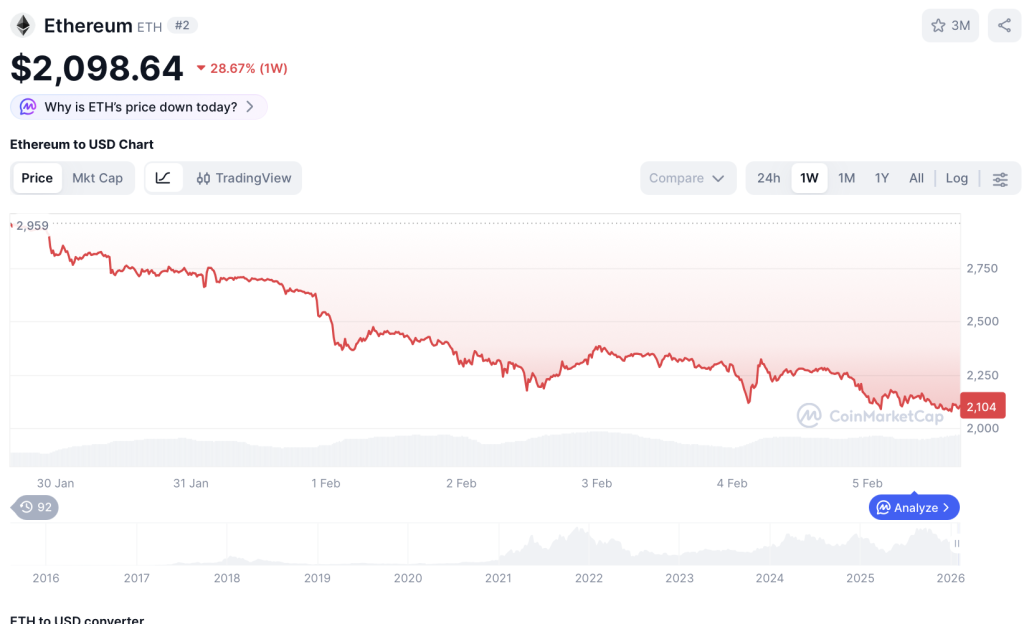Click the Ethereum coin logo
Screen dimensions: 1024x624
[x=21, y=25]
